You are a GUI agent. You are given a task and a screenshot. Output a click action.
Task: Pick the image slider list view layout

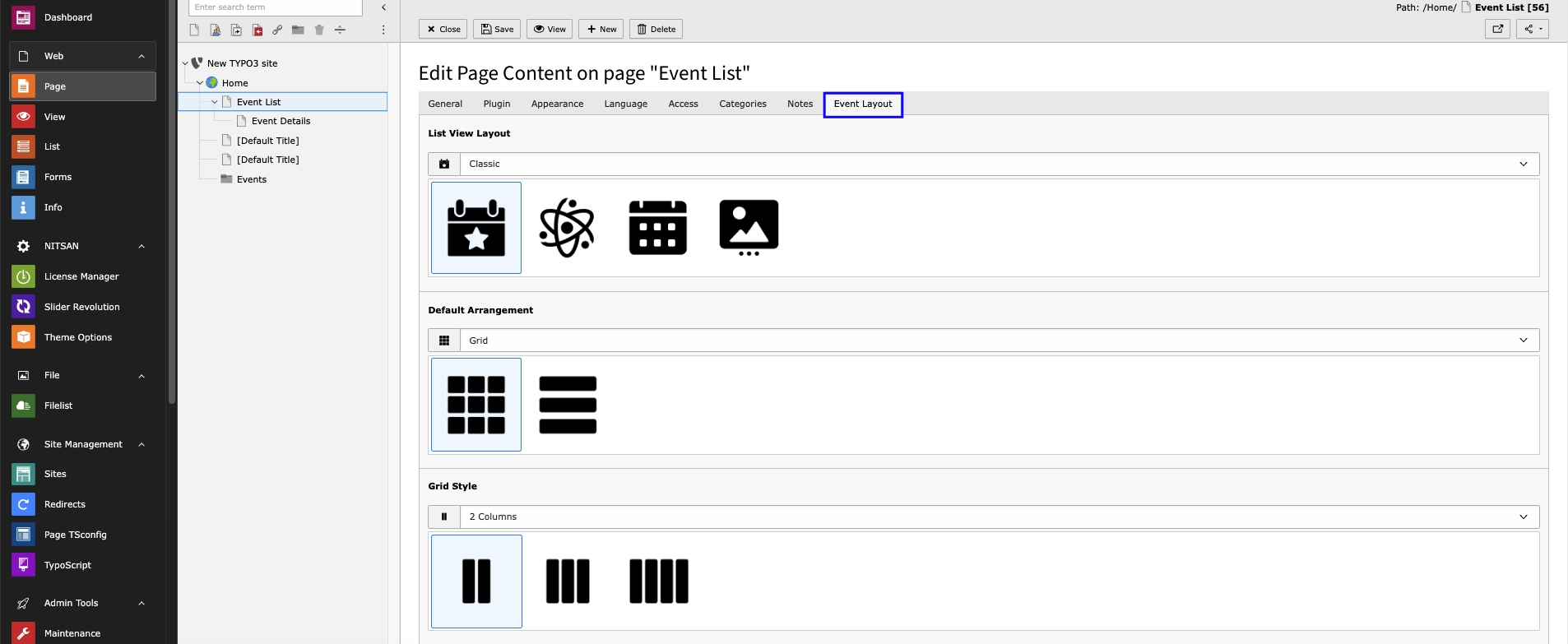click(749, 228)
